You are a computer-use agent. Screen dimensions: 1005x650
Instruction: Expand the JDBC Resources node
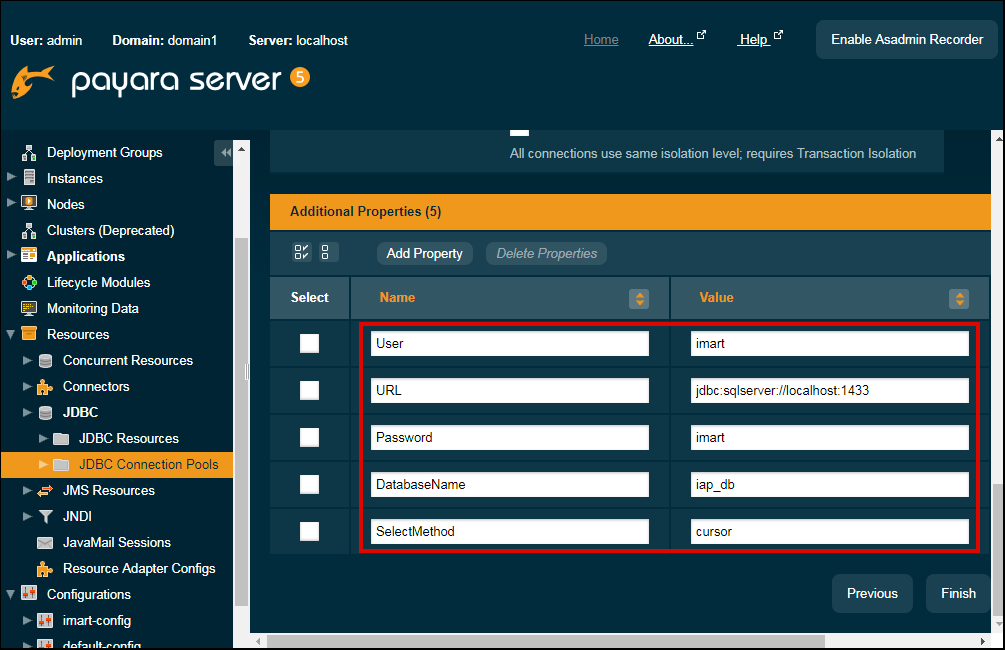click(x=43, y=438)
